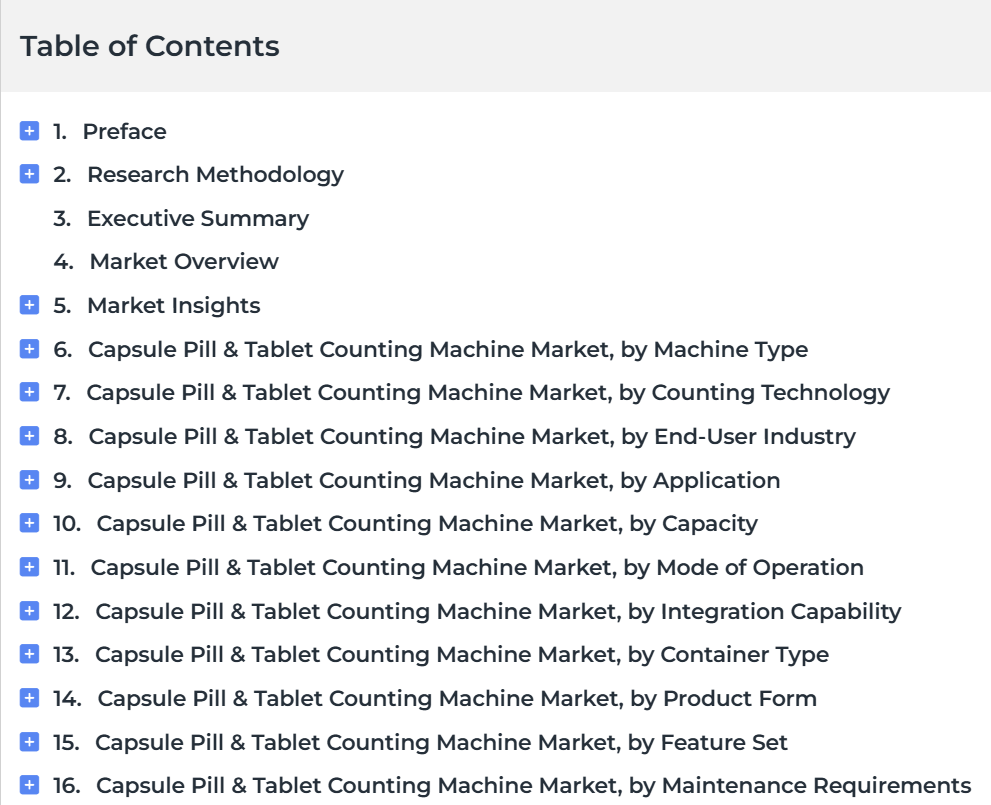This screenshot has height=805, width=991.
Task: Expand the Preface section plus icon
Action: coord(29,131)
